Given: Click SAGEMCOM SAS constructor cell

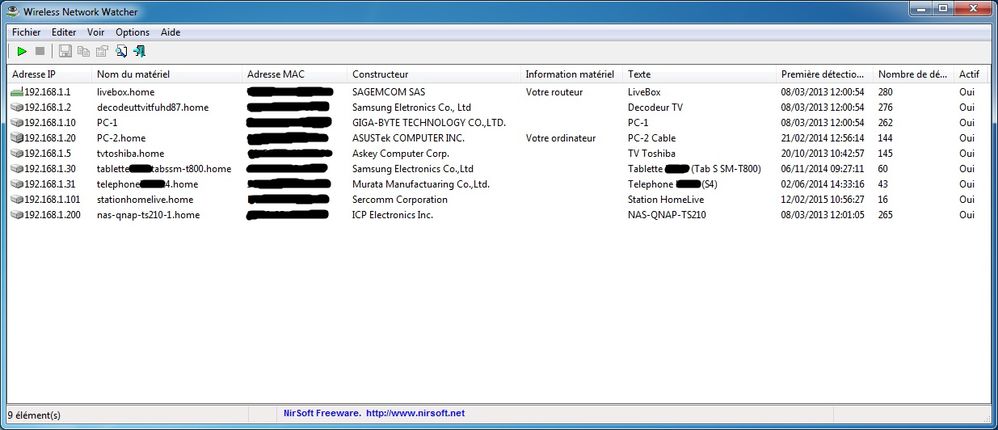Looking at the screenshot, I should 388,92.
